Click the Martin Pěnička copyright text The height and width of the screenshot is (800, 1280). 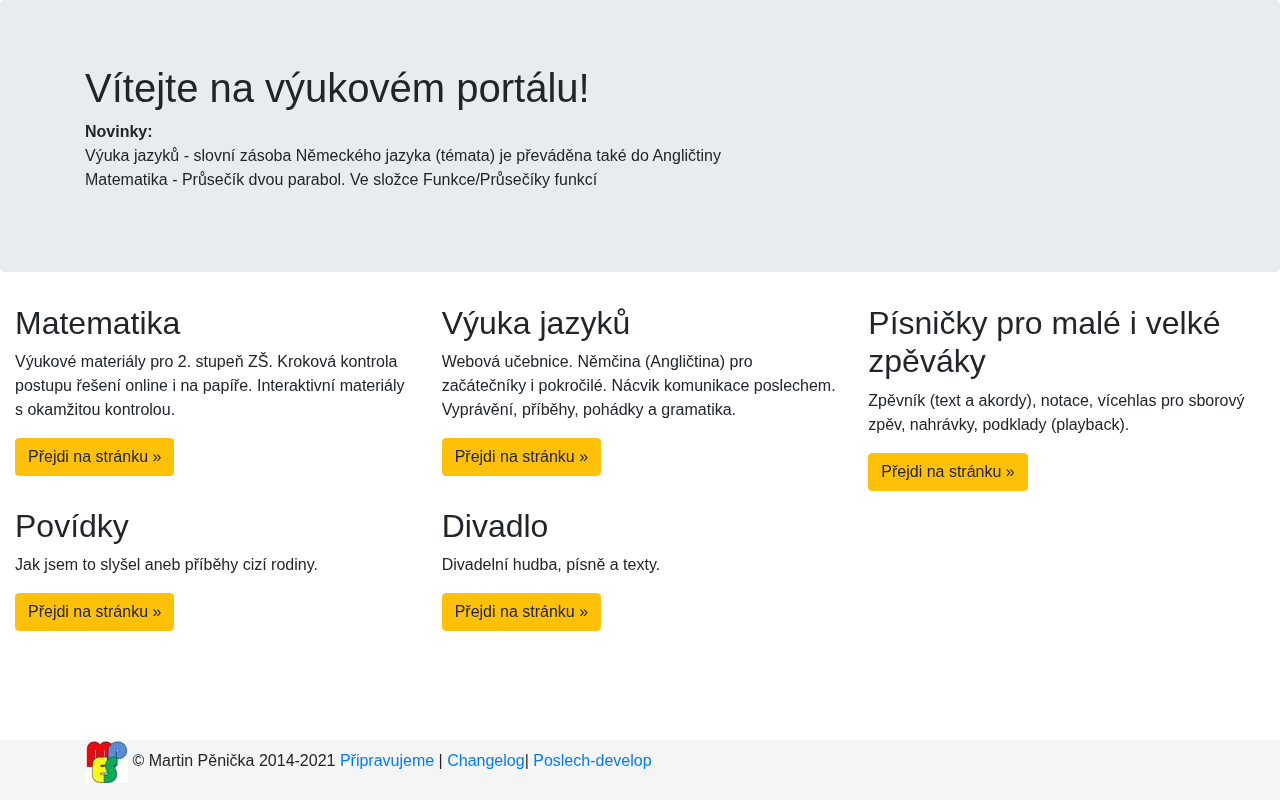[234, 761]
